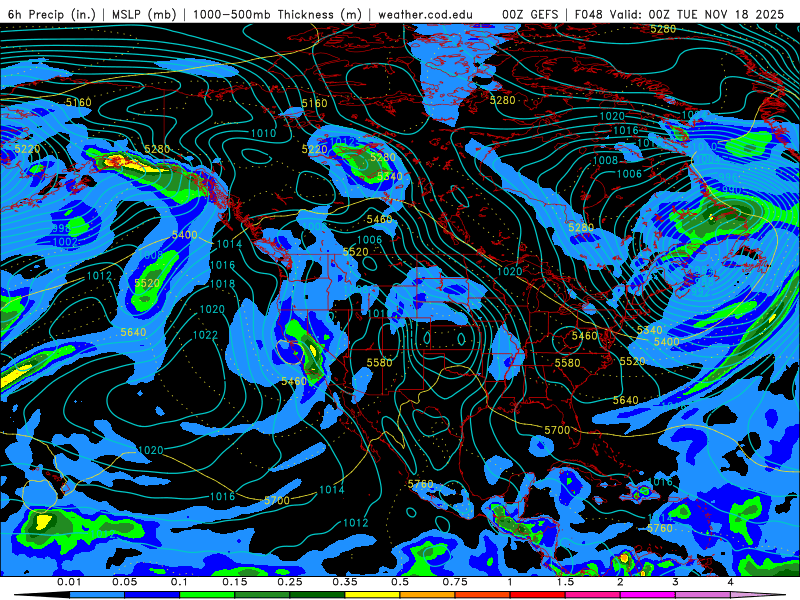Click the 1022 isobar label
This screenshot has height=600, width=800.
(x=205, y=335)
